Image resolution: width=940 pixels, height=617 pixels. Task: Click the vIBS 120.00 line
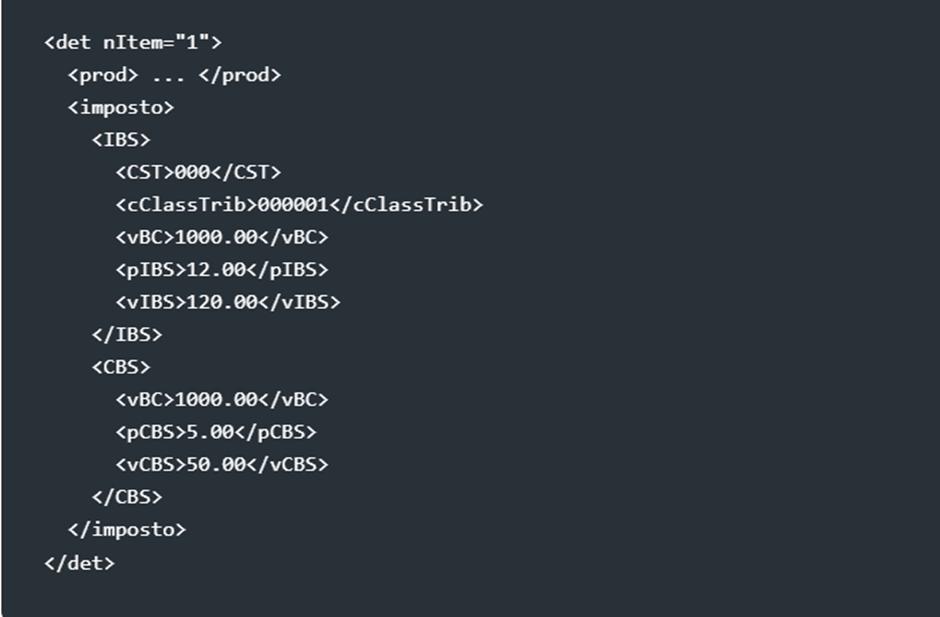(x=227, y=302)
